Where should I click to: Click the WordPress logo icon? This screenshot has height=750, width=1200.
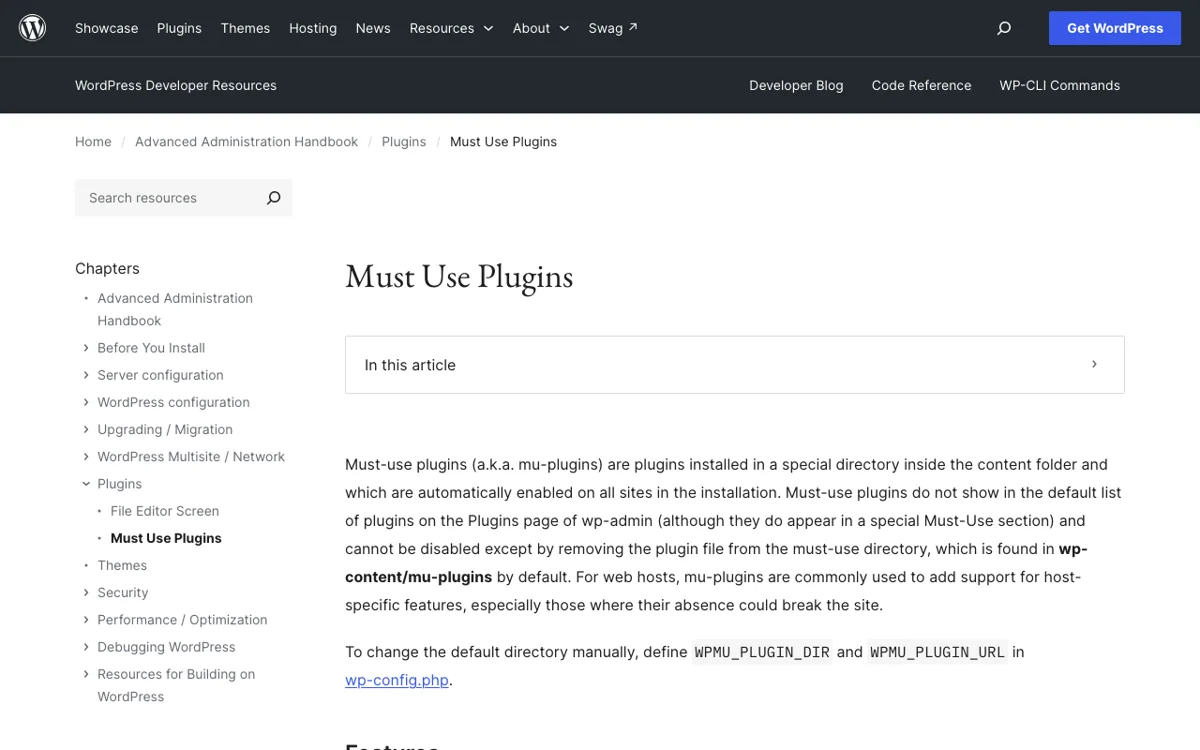(x=33, y=28)
